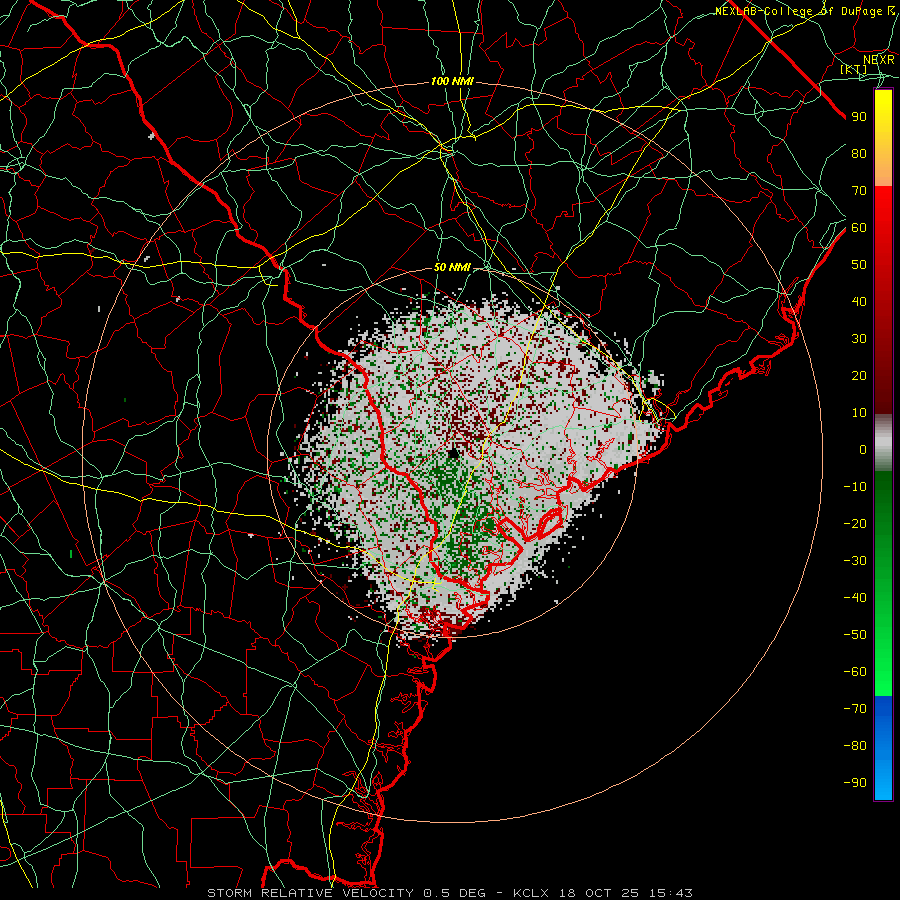Click the positive 80 value on the scale
This screenshot has height=900, width=900.
coord(859,153)
